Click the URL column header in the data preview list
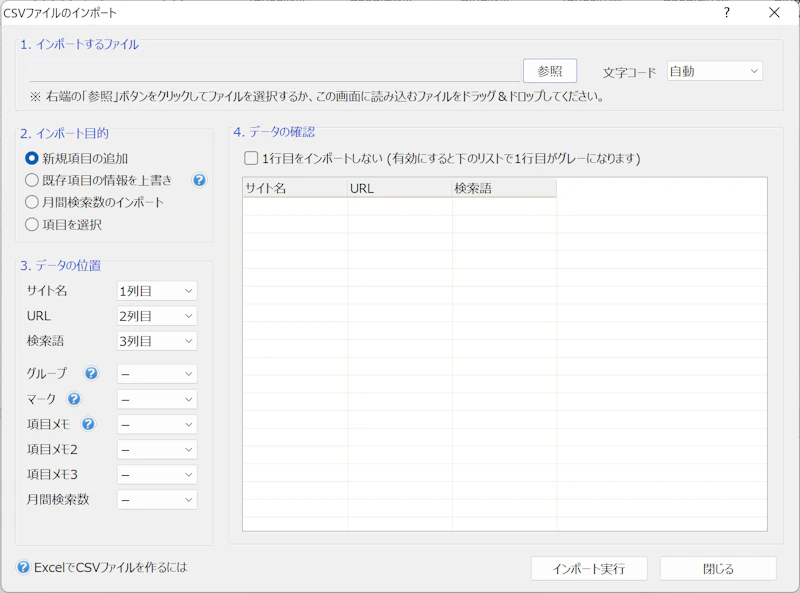 point(400,188)
